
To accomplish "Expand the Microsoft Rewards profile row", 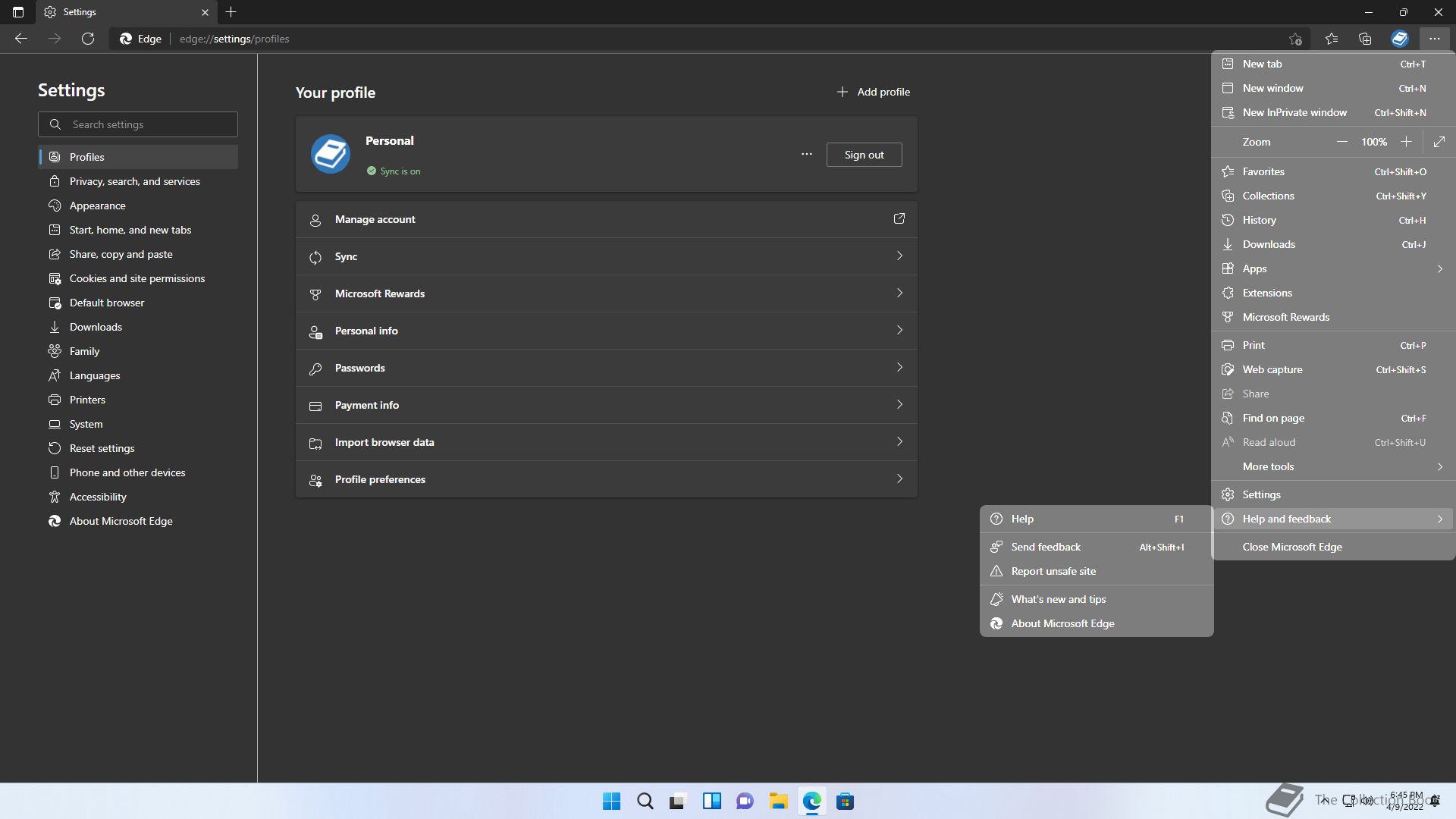I will (x=607, y=293).
